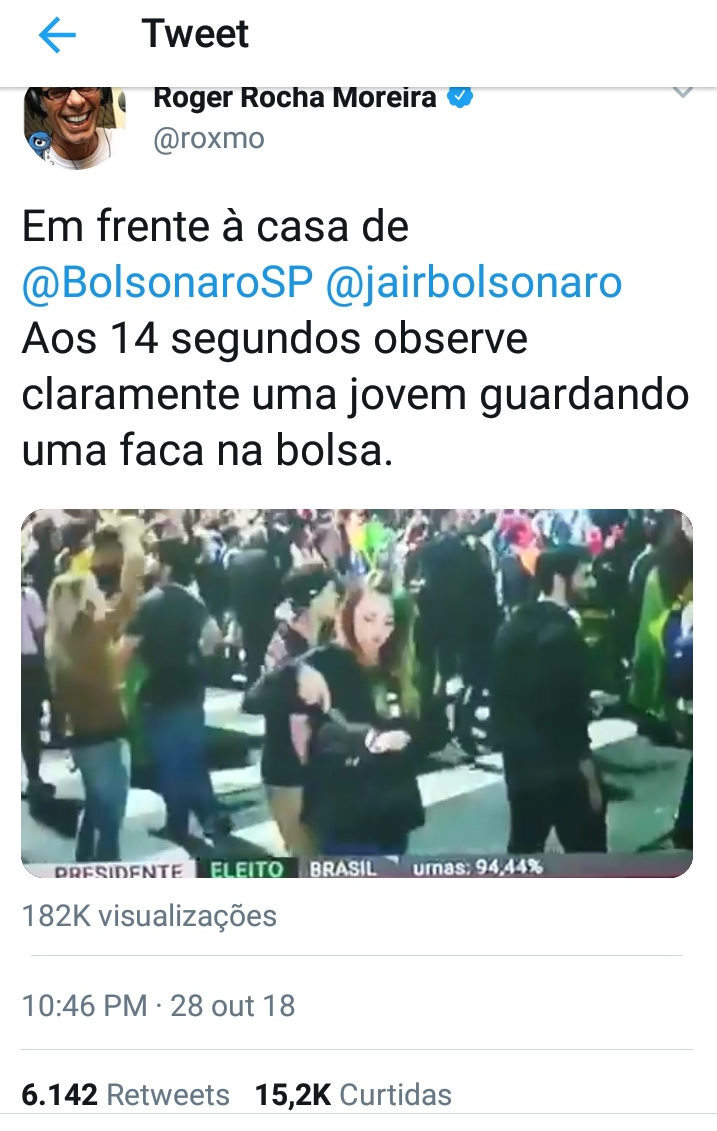Click the PRESIDENTE label in video banner
The width and height of the screenshot is (717, 1131).
click(x=118, y=871)
